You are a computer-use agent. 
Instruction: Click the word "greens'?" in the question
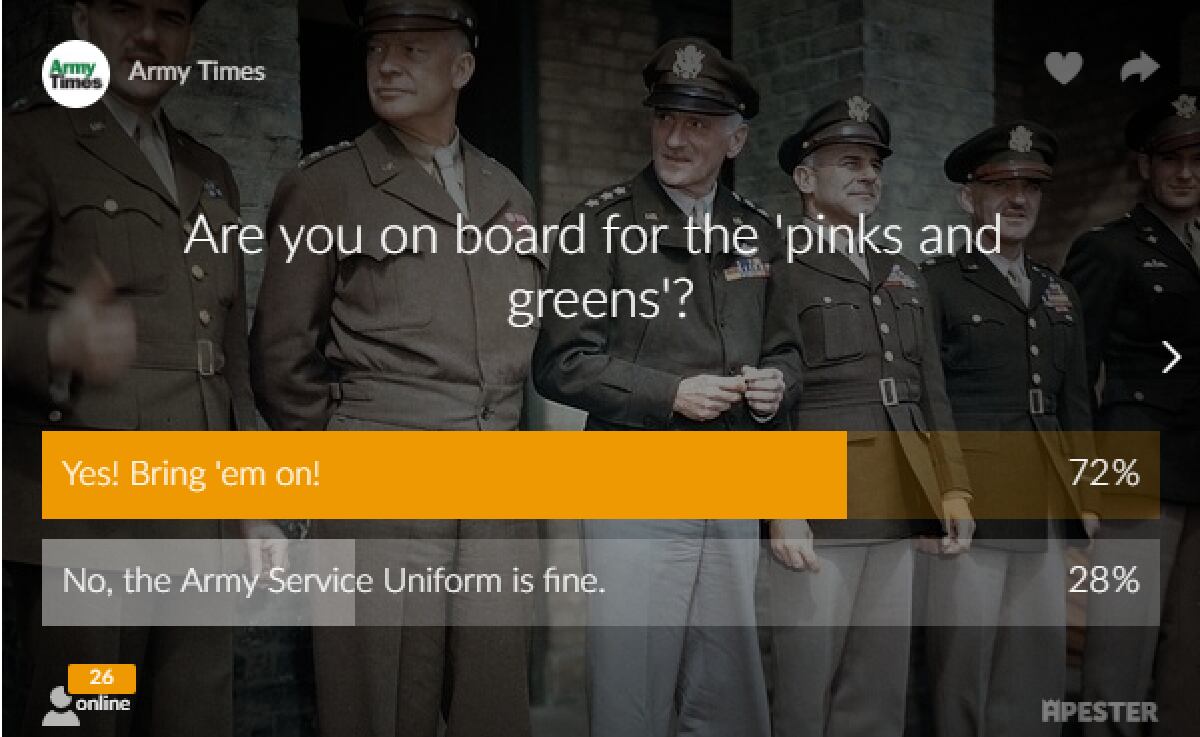tap(599, 300)
